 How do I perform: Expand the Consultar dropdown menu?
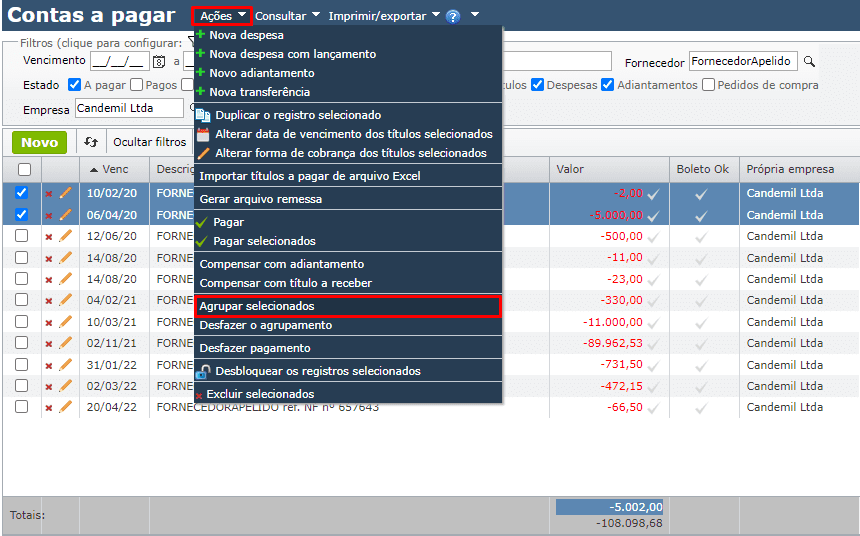[287, 16]
